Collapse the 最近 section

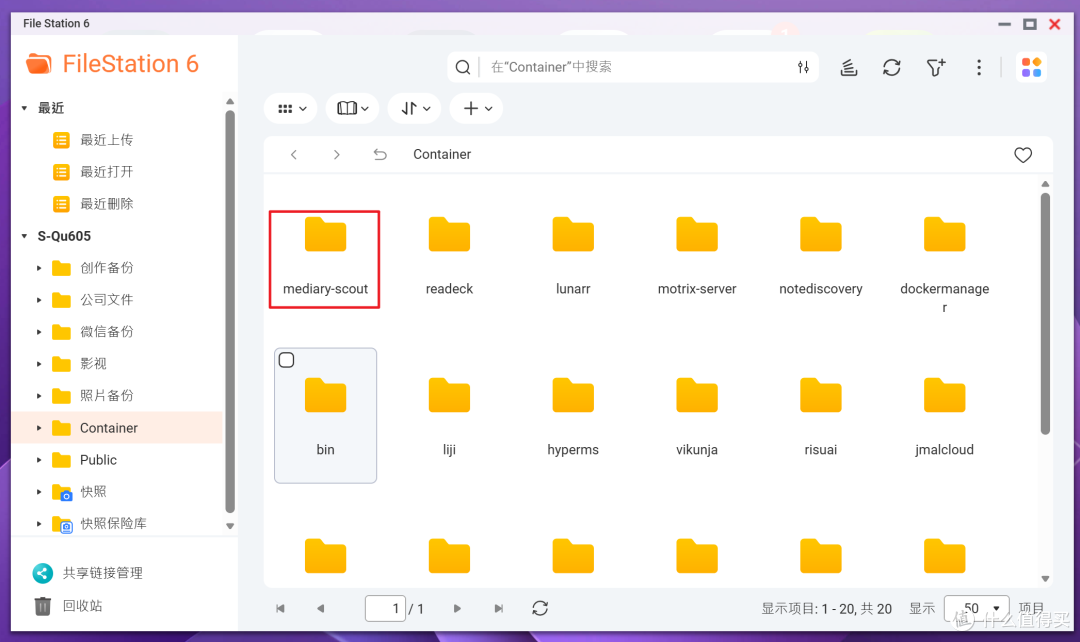(x=24, y=108)
